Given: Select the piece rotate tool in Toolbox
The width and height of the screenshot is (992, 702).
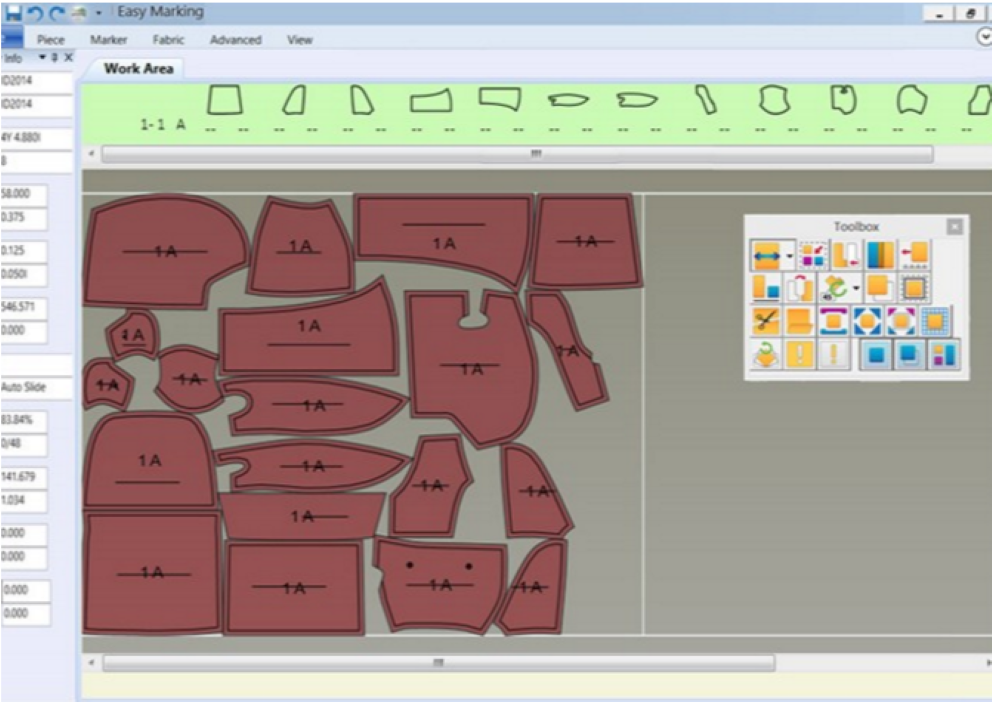Looking at the screenshot, I should (x=835, y=289).
